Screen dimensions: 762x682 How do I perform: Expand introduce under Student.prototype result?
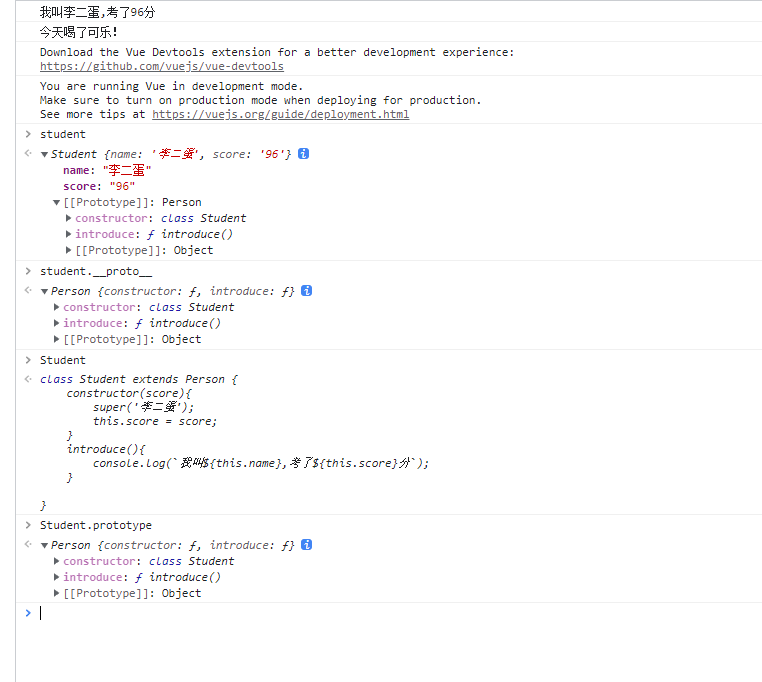56,577
